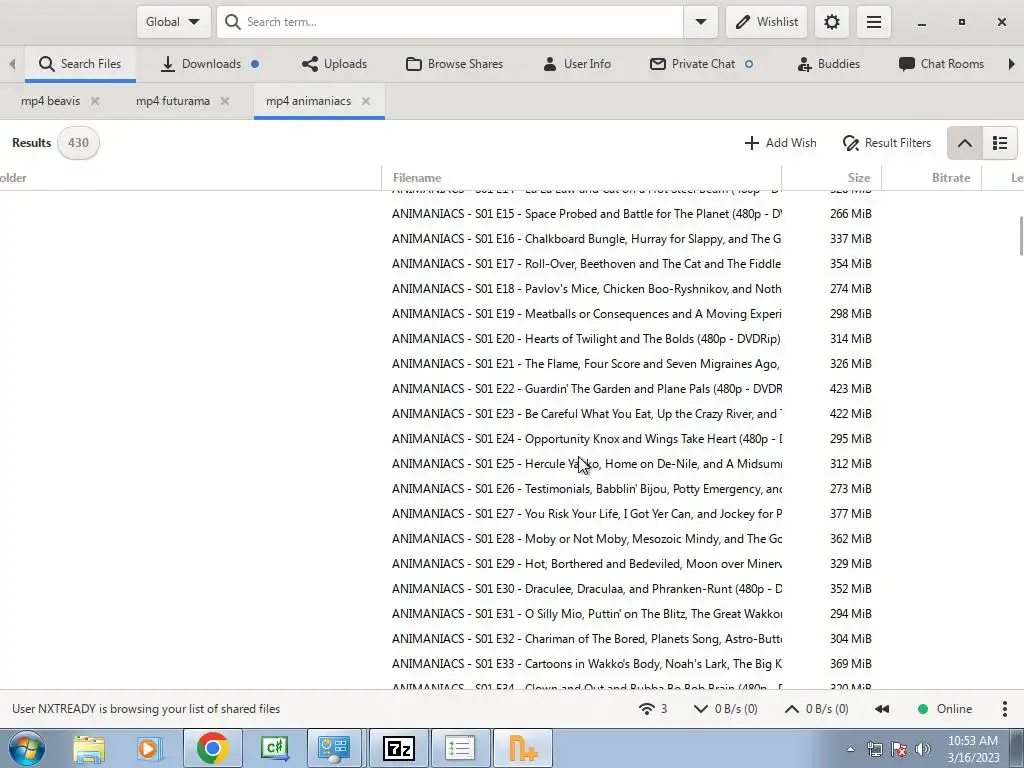Open the Buddies tab

[829, 64]
